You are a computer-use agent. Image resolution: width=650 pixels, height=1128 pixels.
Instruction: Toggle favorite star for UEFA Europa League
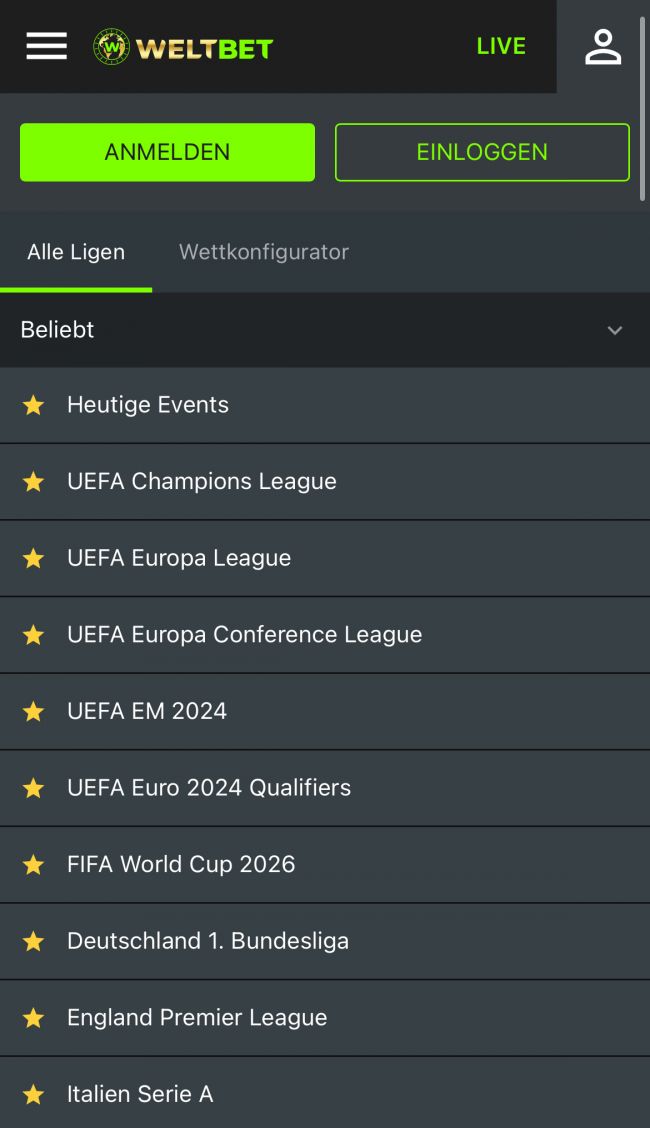pos(34,558)
